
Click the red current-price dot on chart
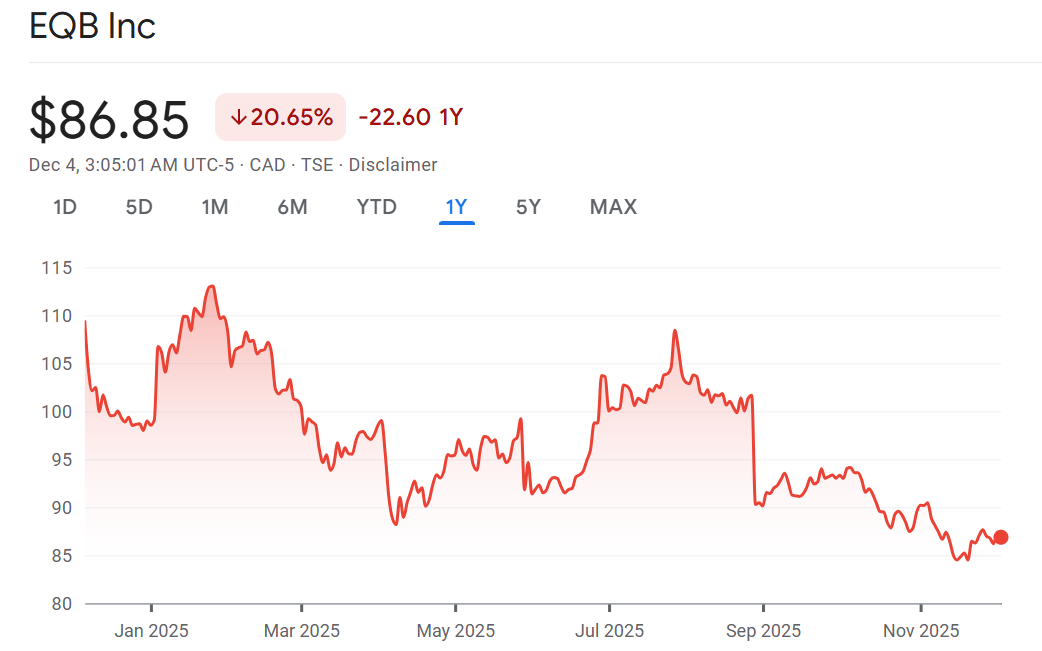pyautogui.click(x=1001, y=537)
